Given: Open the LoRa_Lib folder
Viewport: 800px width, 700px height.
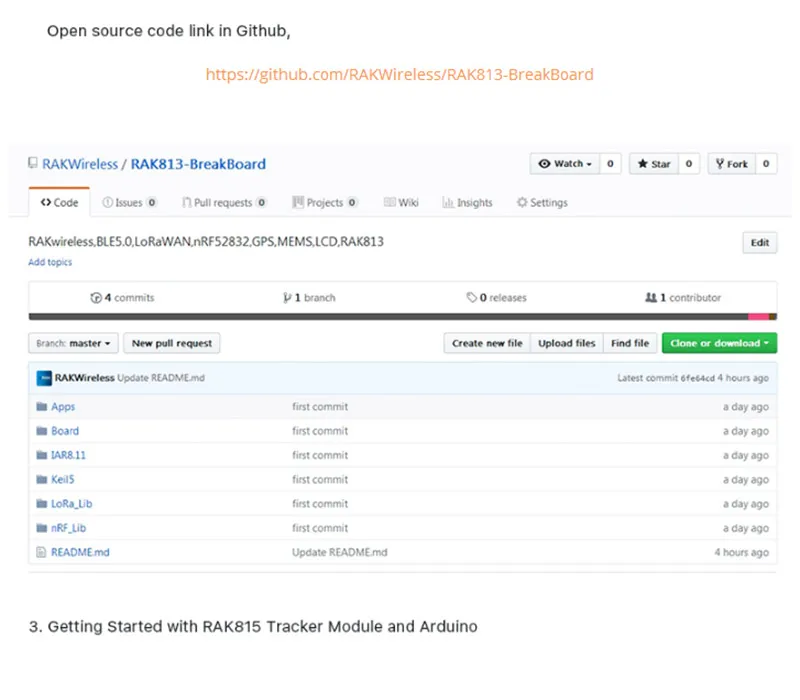Looking at the screenshot, I should tap(72, 504).
